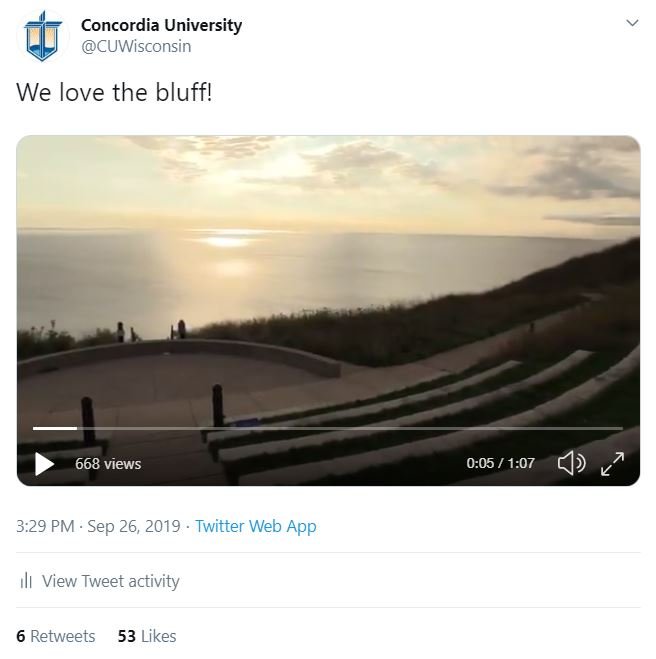Open the 3:29 PM Sep 26, 2019 timestamp
Image resolution: width=656 pixels, height=659 pixels.
(98, 526)
